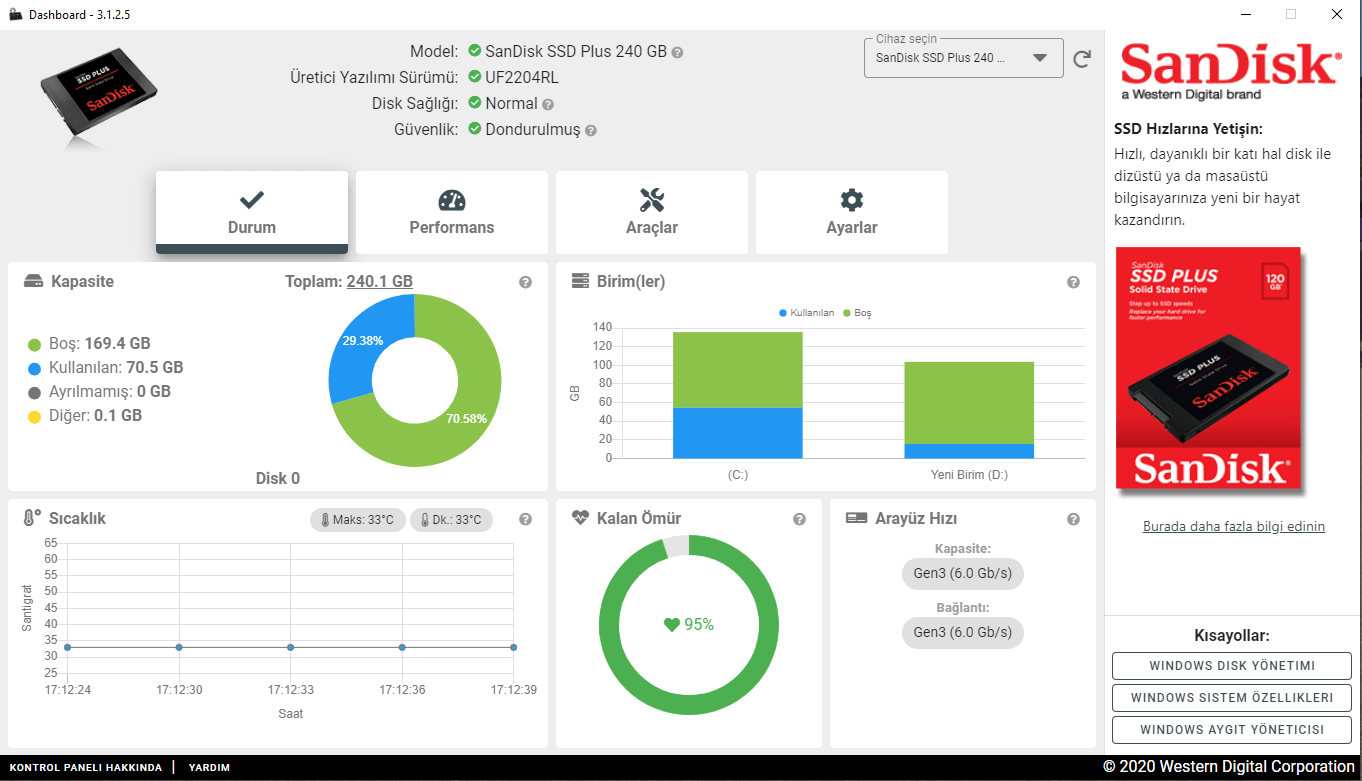Toggle the Kullanılan legend in Birim(ler) chart
Image resolution: width=1362 pixels, height=781 pixels.
(x=806, y=313)
